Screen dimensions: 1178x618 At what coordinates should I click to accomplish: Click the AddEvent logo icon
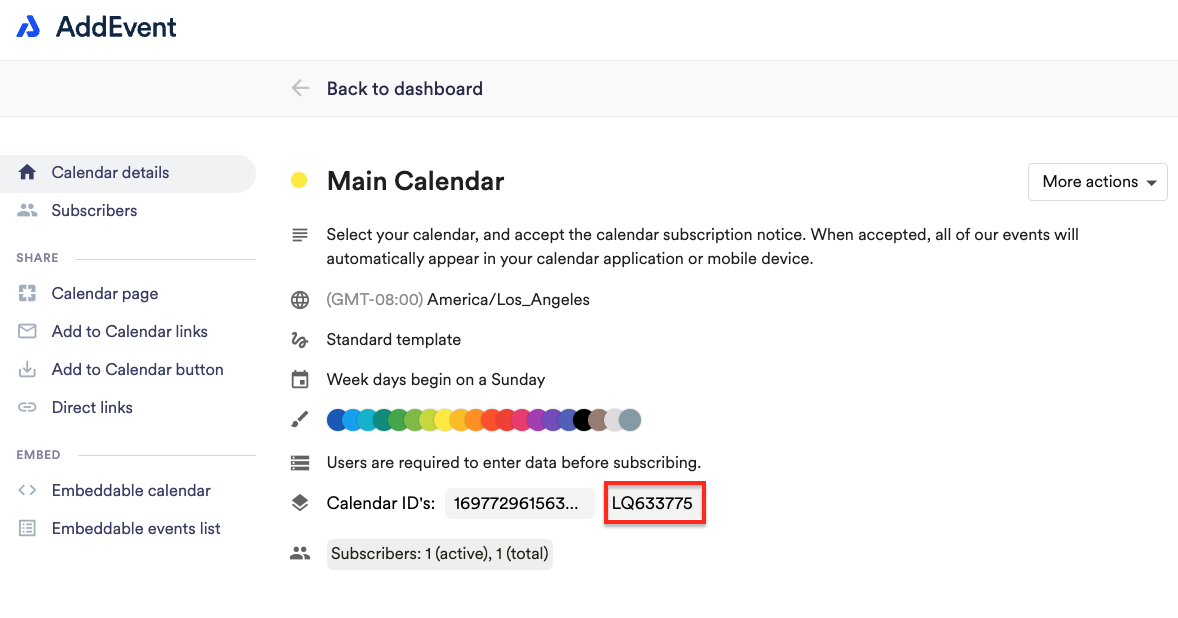tap(29, 27)
